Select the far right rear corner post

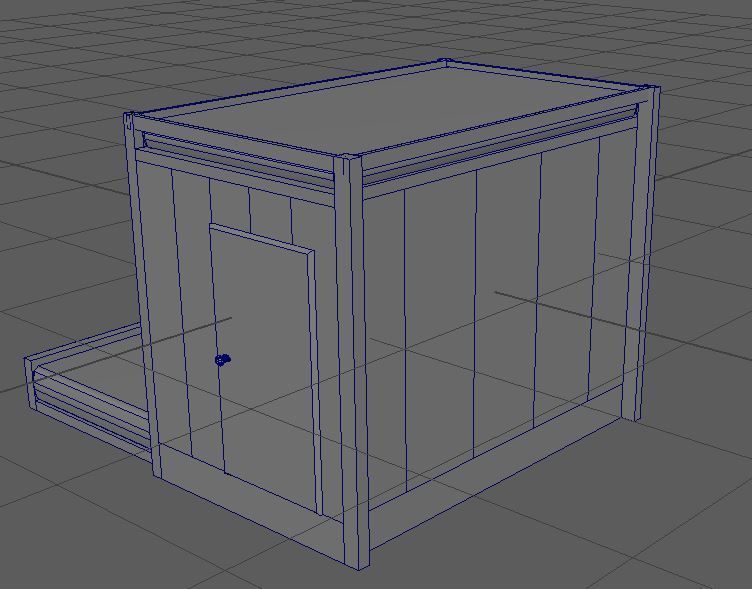[641, 253]
